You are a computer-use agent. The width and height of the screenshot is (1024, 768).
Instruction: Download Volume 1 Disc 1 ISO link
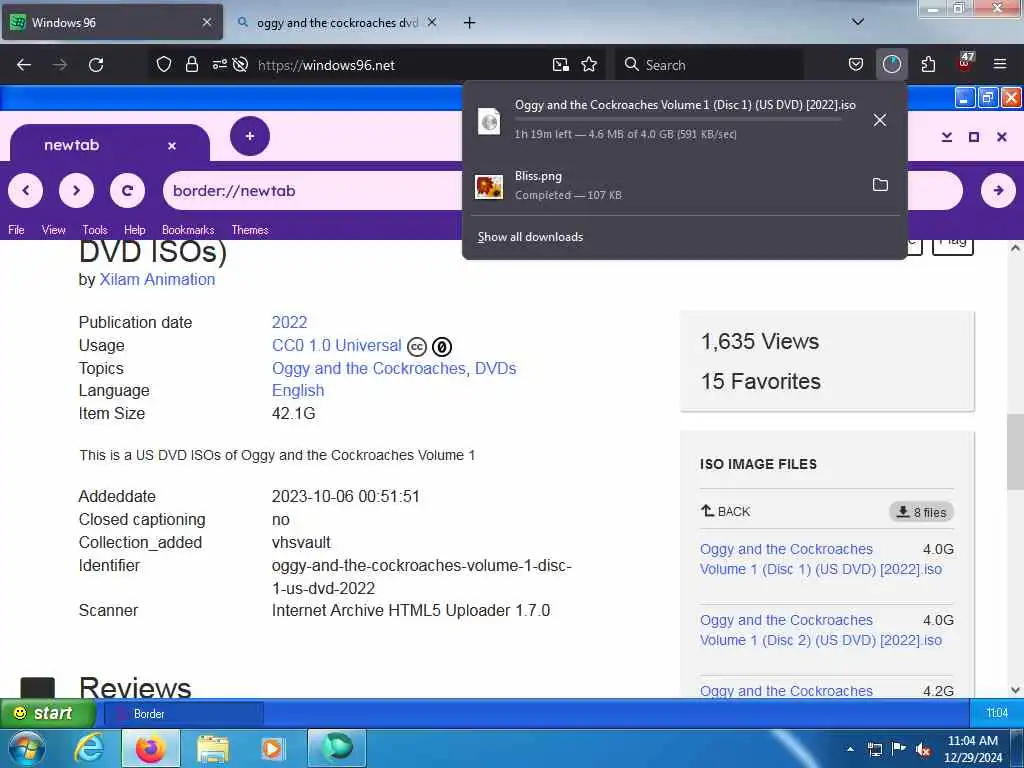click(820, 559)
